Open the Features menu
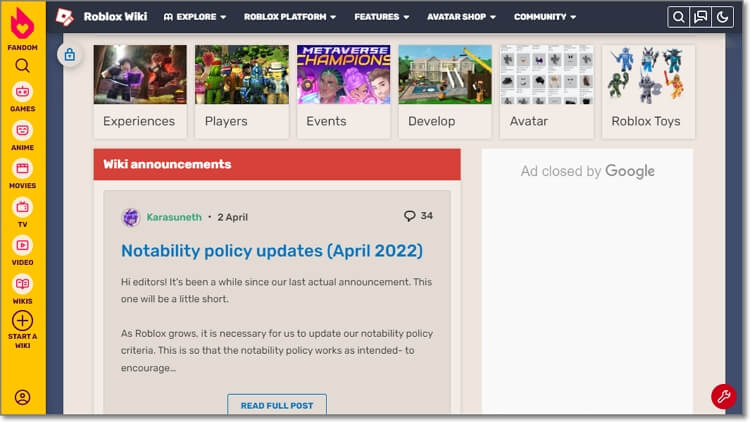Viewport: 750px width, 422px height. [x=381, y=17]
